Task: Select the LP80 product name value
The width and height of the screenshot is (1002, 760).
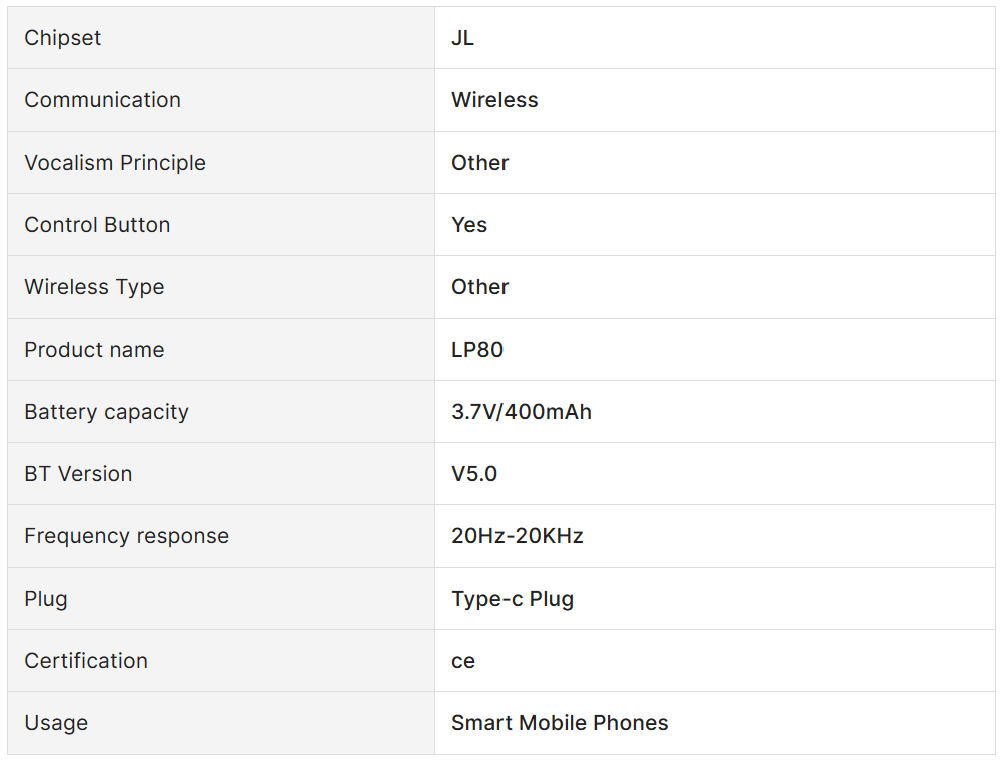Action: (x=477, y=350)
